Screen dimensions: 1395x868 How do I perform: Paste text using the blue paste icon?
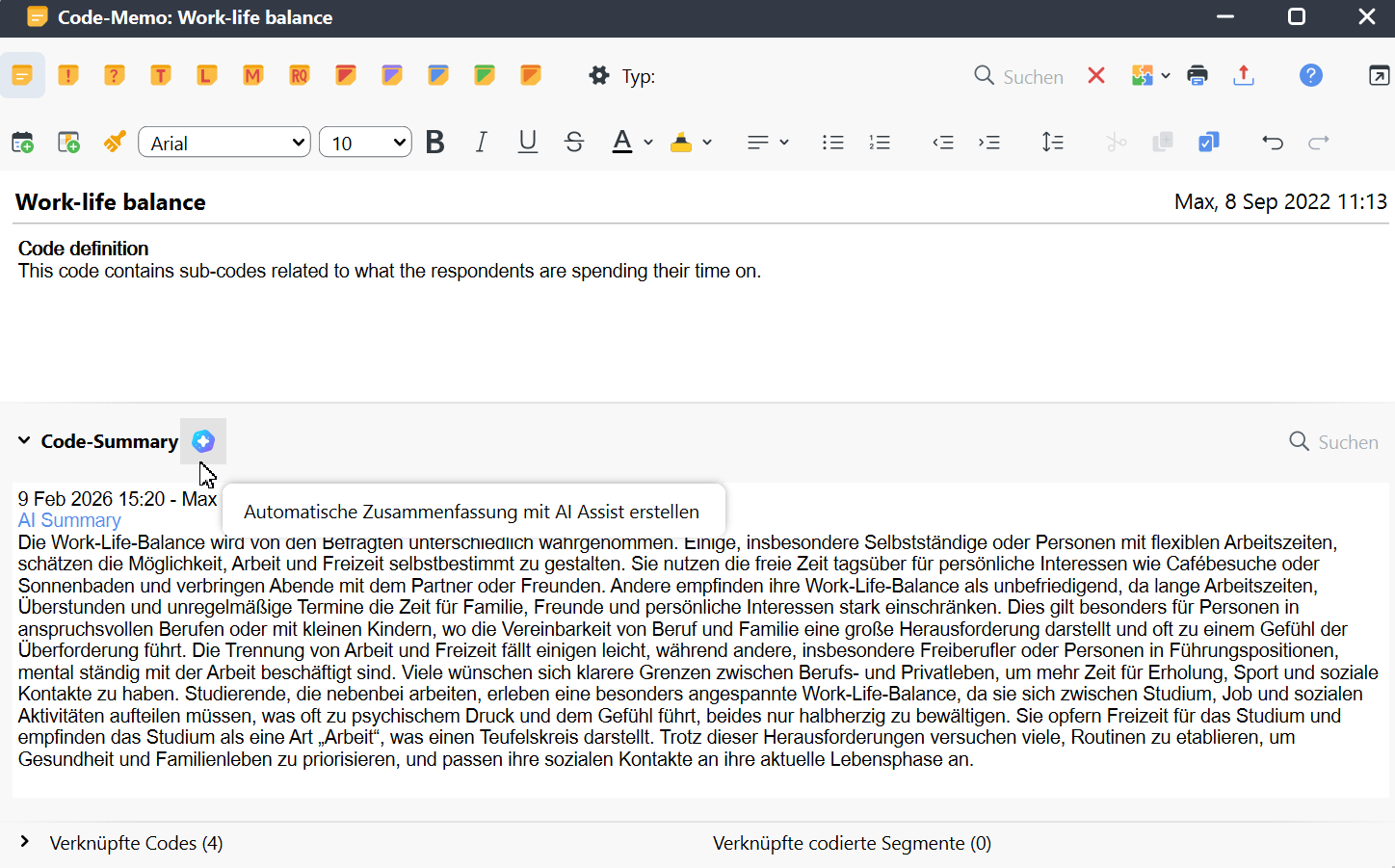click(x=1208, y=142)
